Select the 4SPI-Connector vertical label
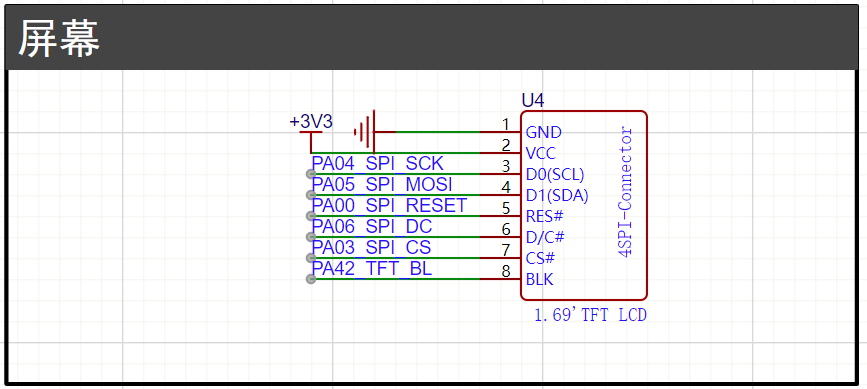Viewport: 867px width, 389px height. (x=625, y=192)
